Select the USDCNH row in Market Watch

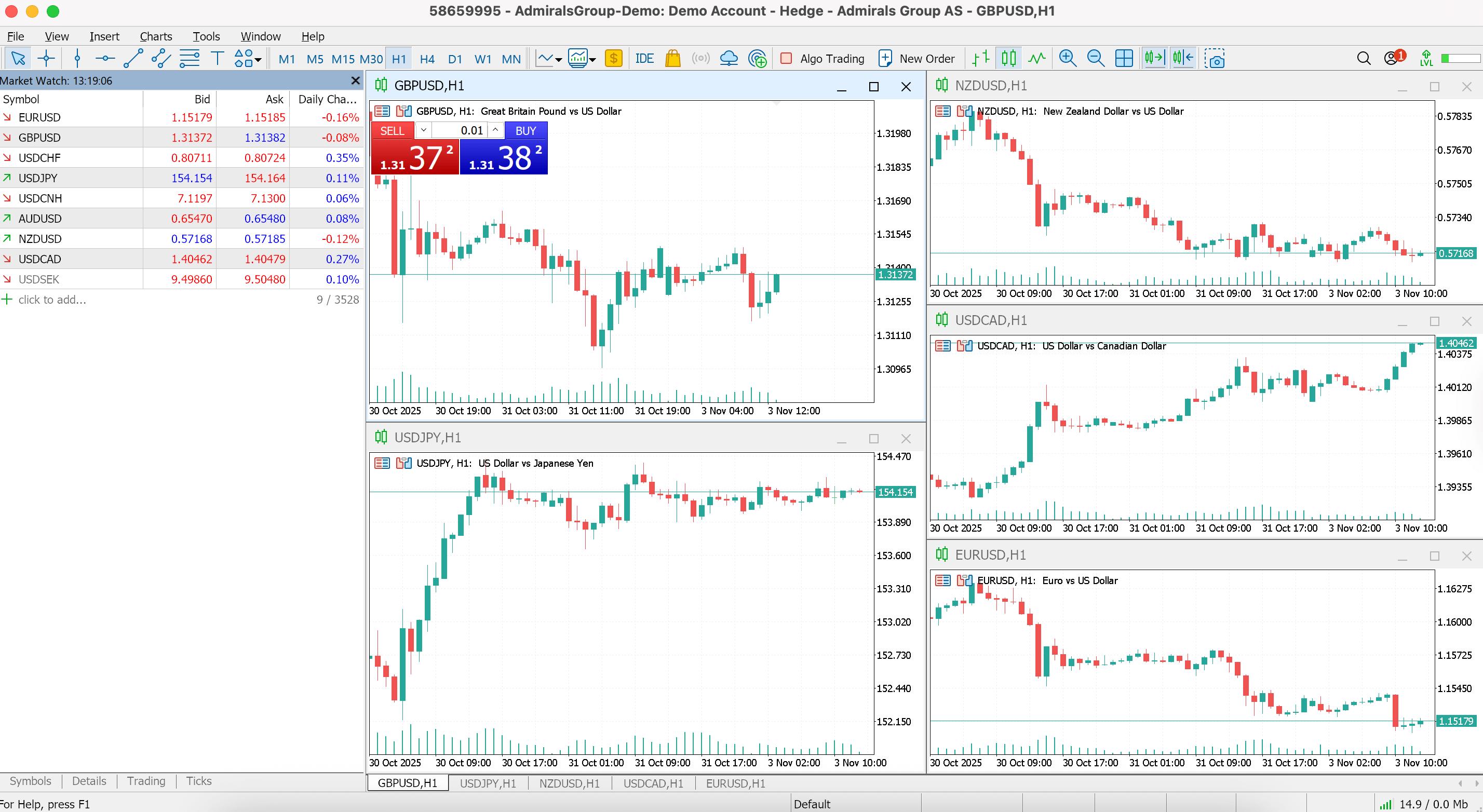(181, 198)
